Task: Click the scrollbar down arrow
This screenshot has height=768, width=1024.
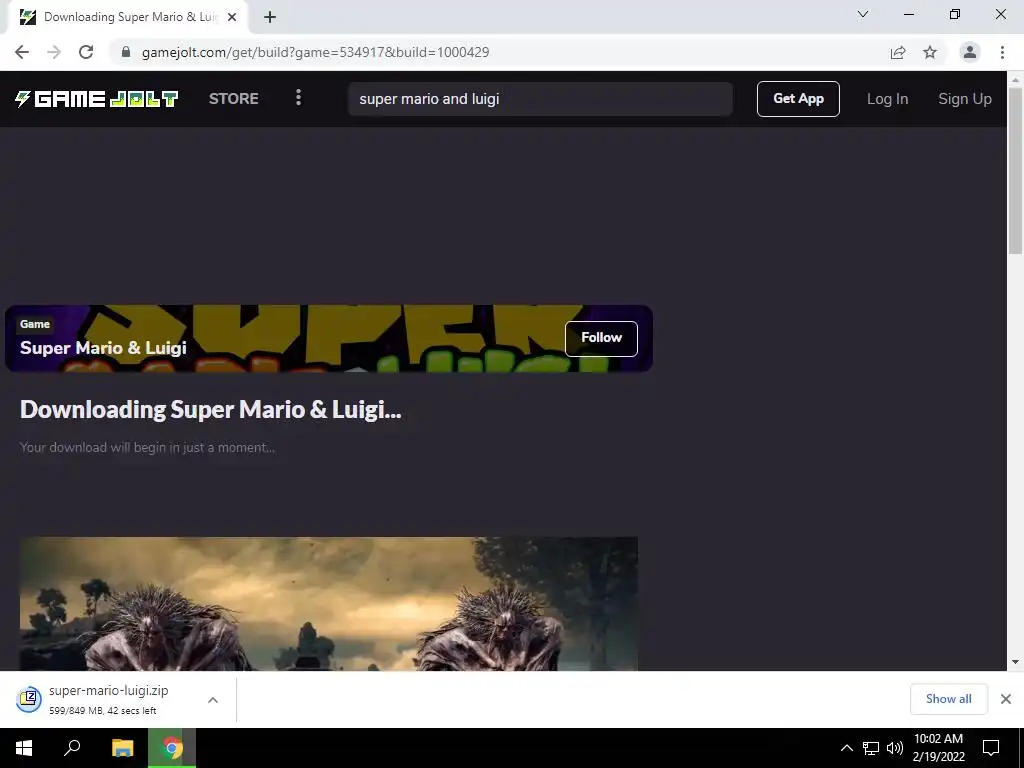Action: pos(1015,662)
